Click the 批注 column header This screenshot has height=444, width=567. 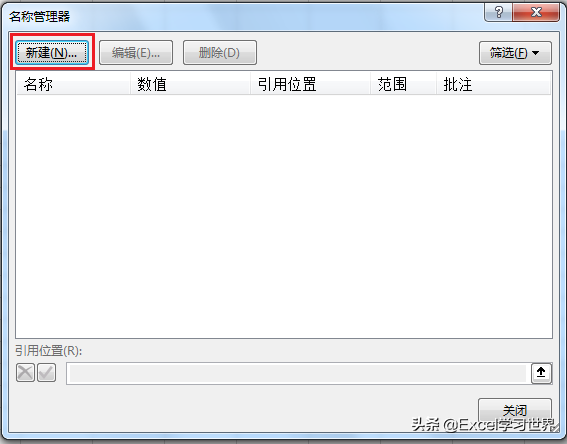pyautogui.click(x=494, y=84)
